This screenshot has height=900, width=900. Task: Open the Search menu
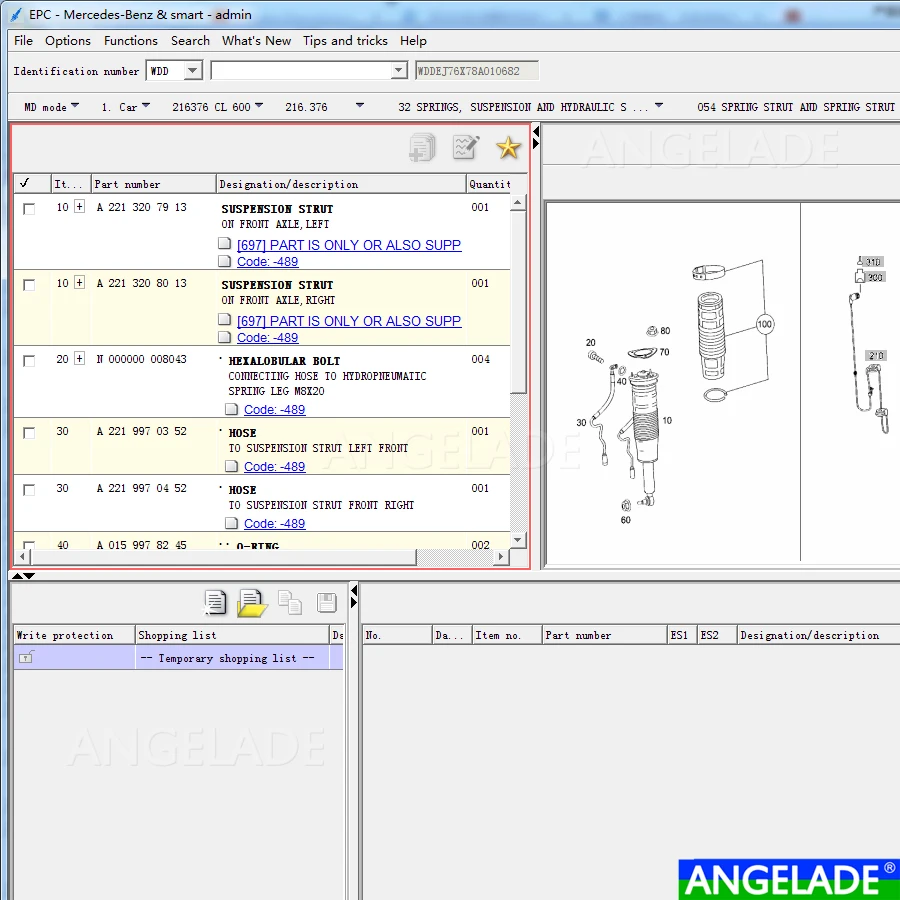pyautogui.click(x=190, y=41)
